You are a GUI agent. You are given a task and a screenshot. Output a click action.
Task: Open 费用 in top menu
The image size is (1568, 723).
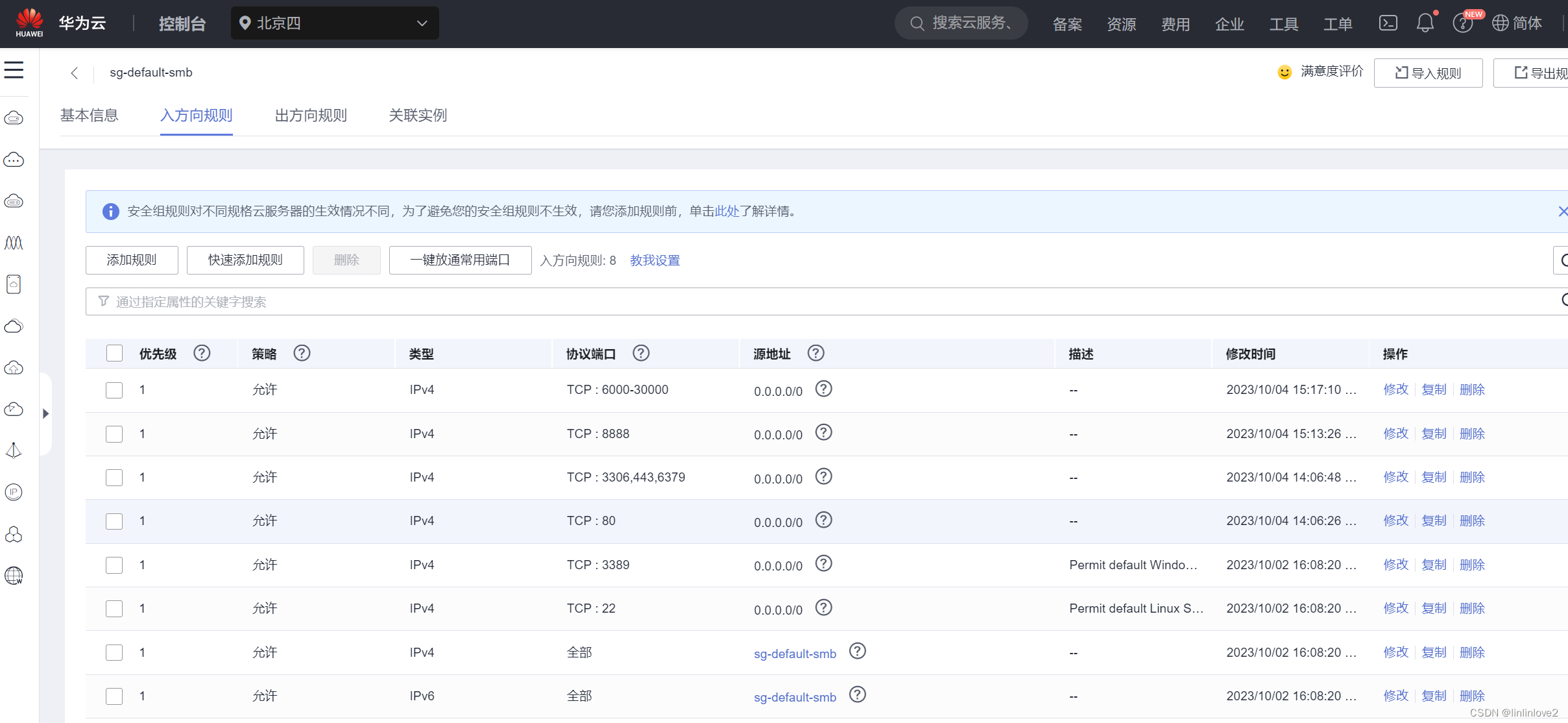tap(1176, 24)
